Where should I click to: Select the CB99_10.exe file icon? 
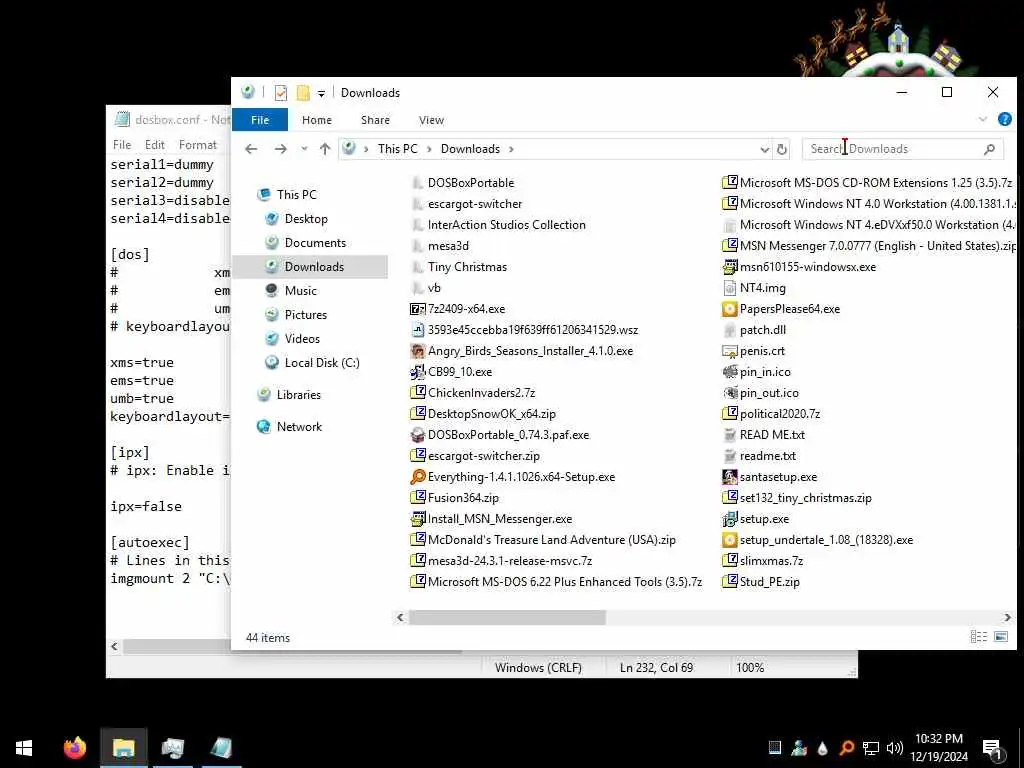[417, 372]
